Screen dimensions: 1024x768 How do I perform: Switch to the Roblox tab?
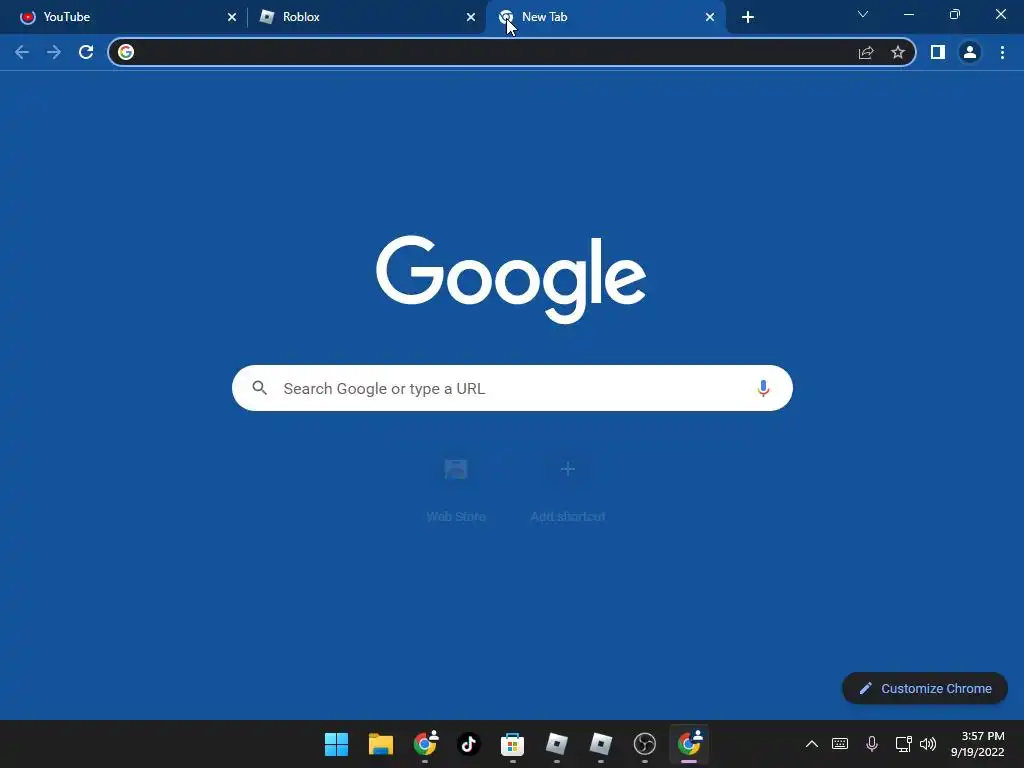pyautogui.click(x=366, y=17)
